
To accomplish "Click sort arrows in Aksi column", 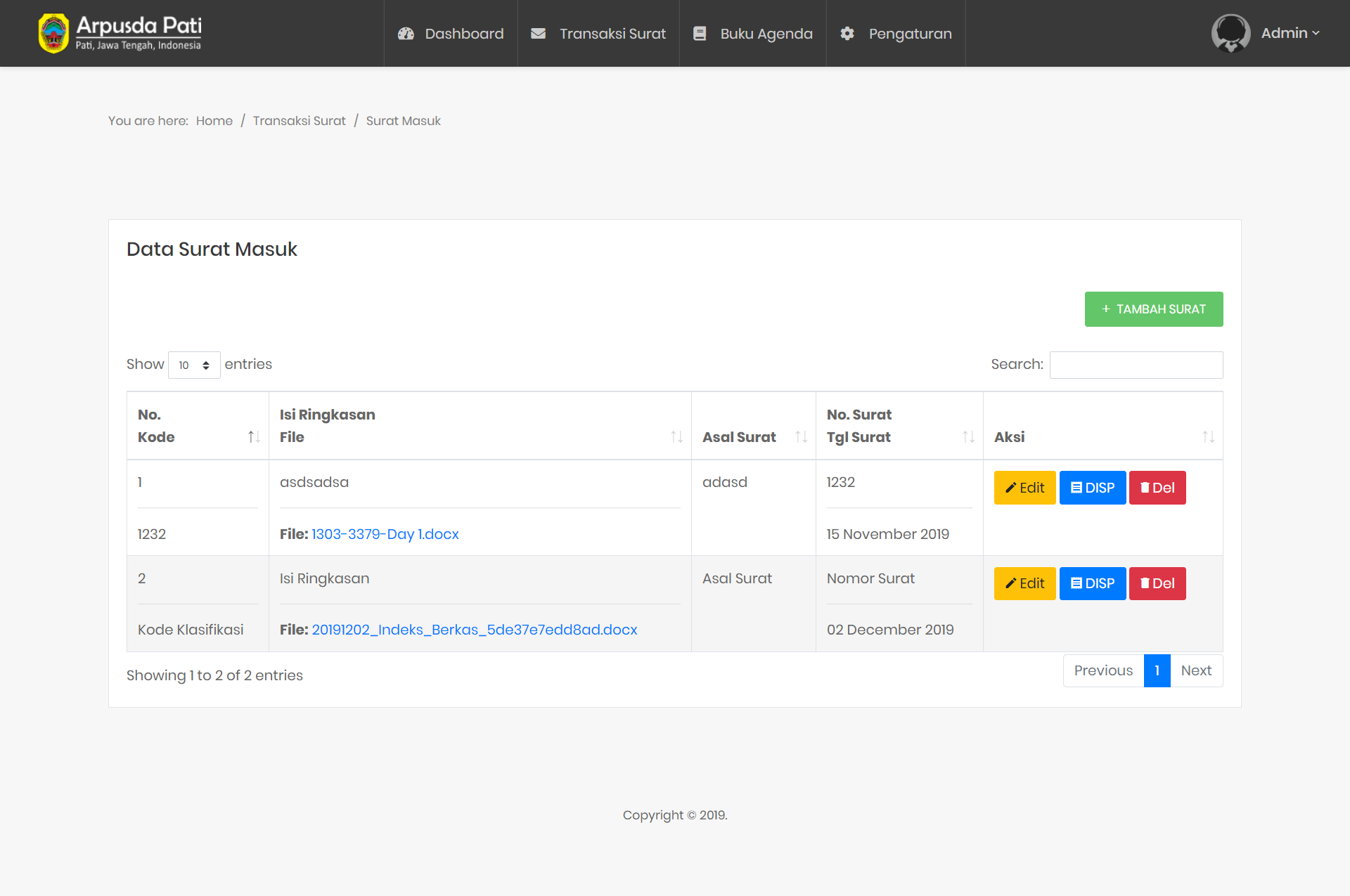I will tap(1208, 437).
